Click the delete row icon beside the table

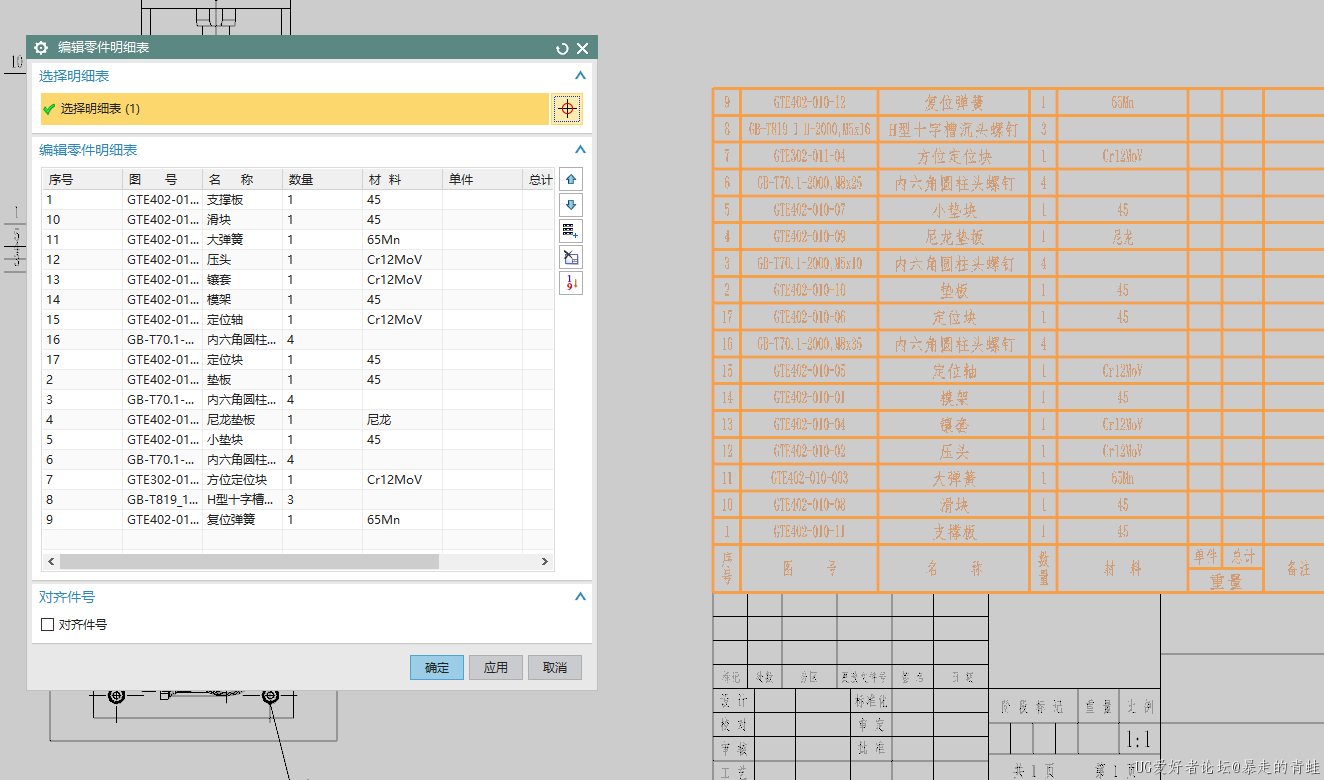click(x=571, y=257)
